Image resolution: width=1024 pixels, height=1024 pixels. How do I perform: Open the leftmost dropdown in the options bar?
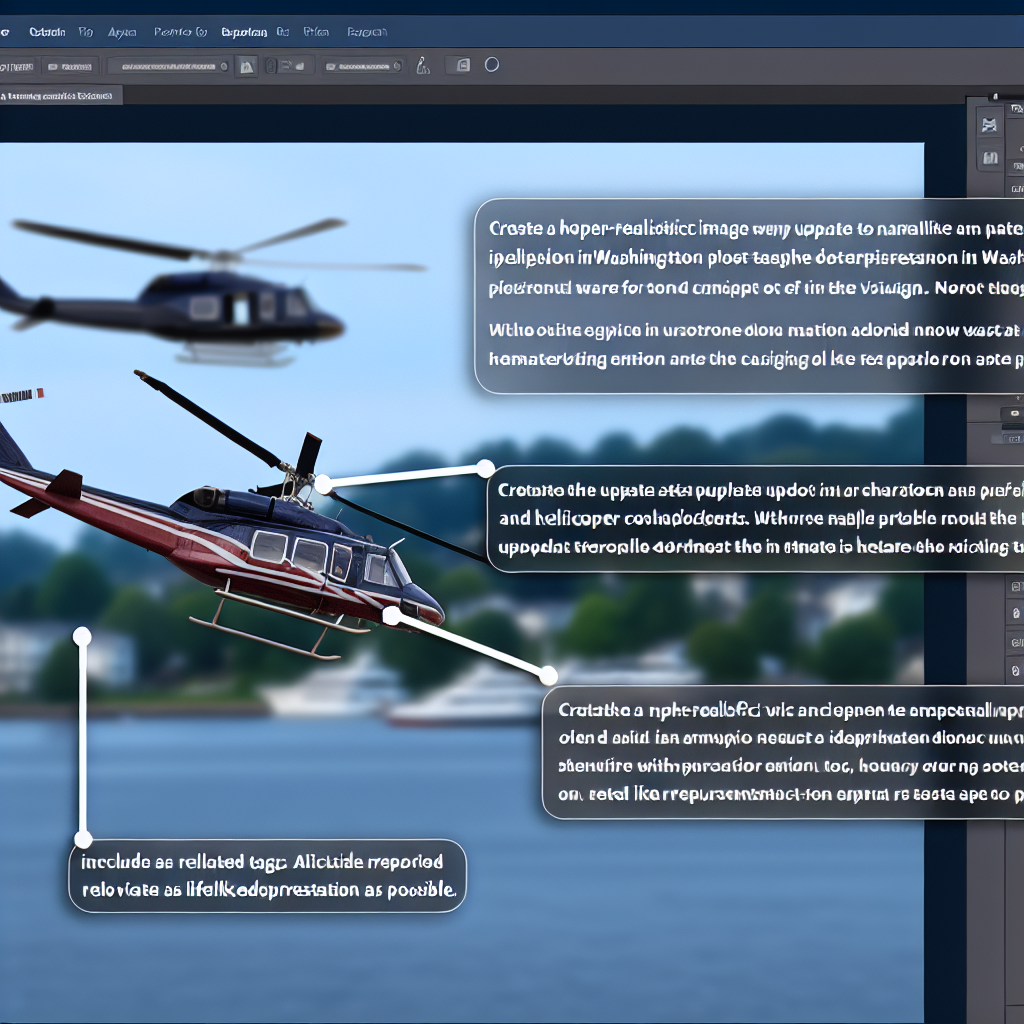17,67
